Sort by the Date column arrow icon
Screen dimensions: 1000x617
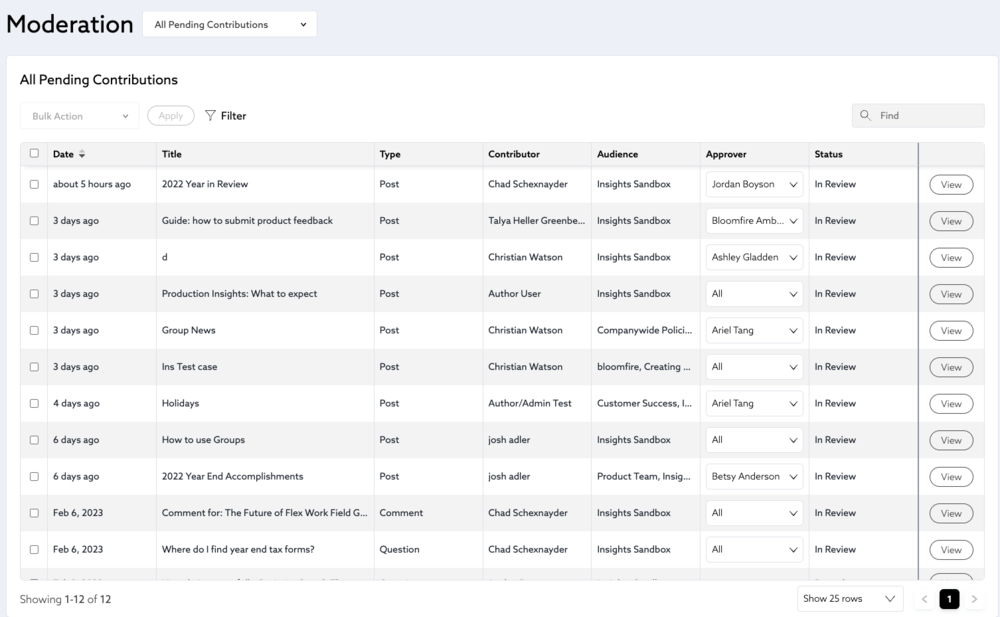tap(82, 155)
